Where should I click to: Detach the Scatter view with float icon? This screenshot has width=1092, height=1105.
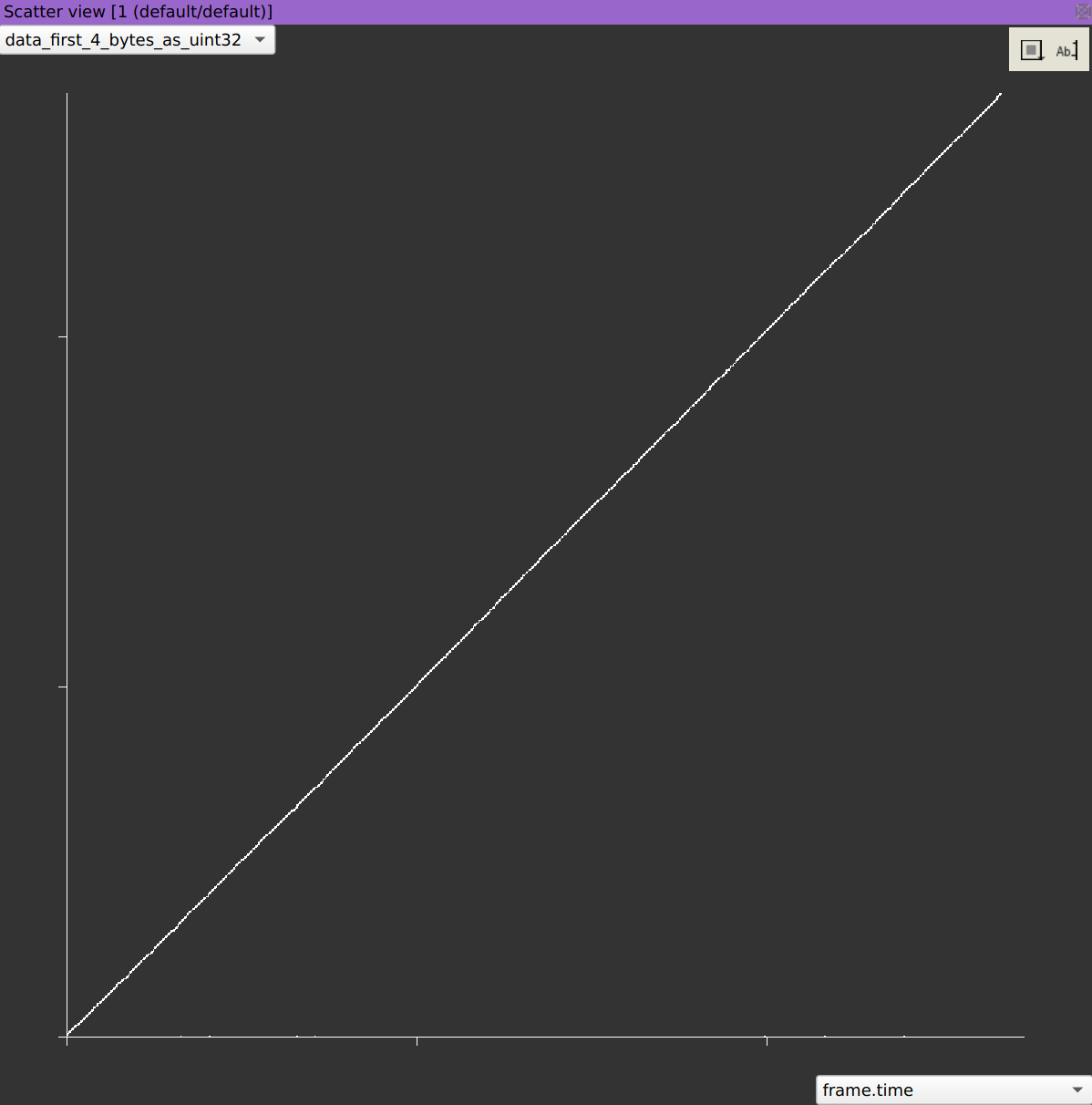pyautogui.click(x=1082, y=12)
